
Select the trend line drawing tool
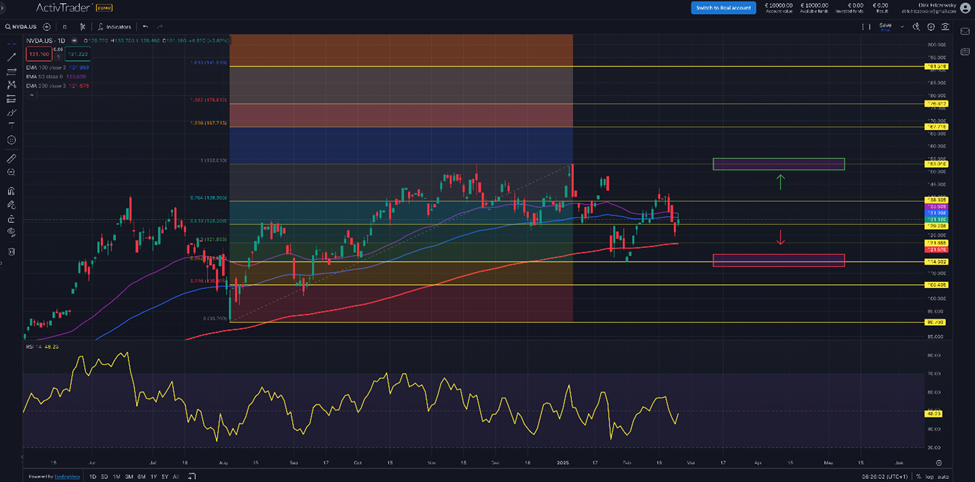click(11, 57)
